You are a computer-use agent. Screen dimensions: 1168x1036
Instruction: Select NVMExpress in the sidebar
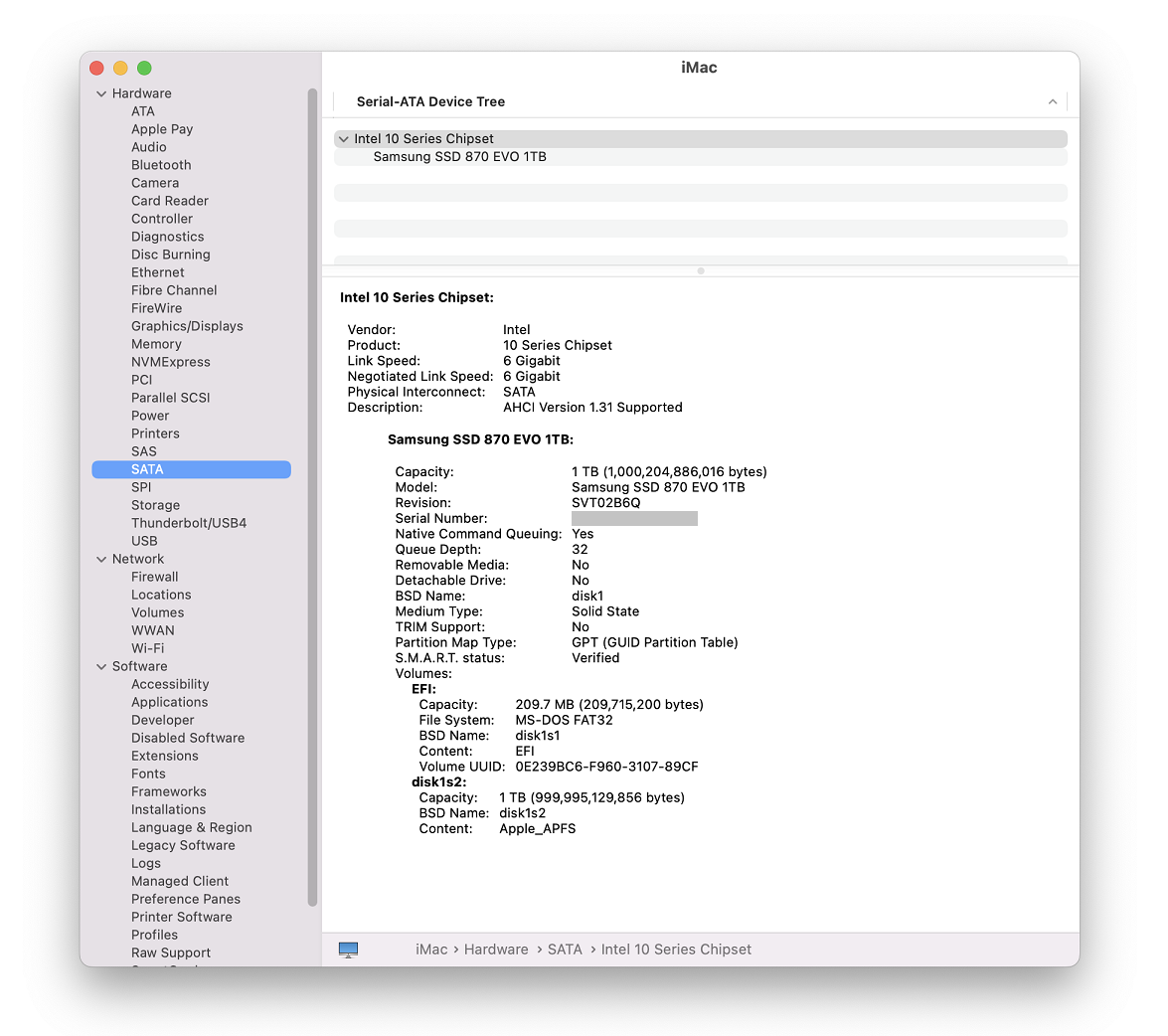tap(171, 362)
